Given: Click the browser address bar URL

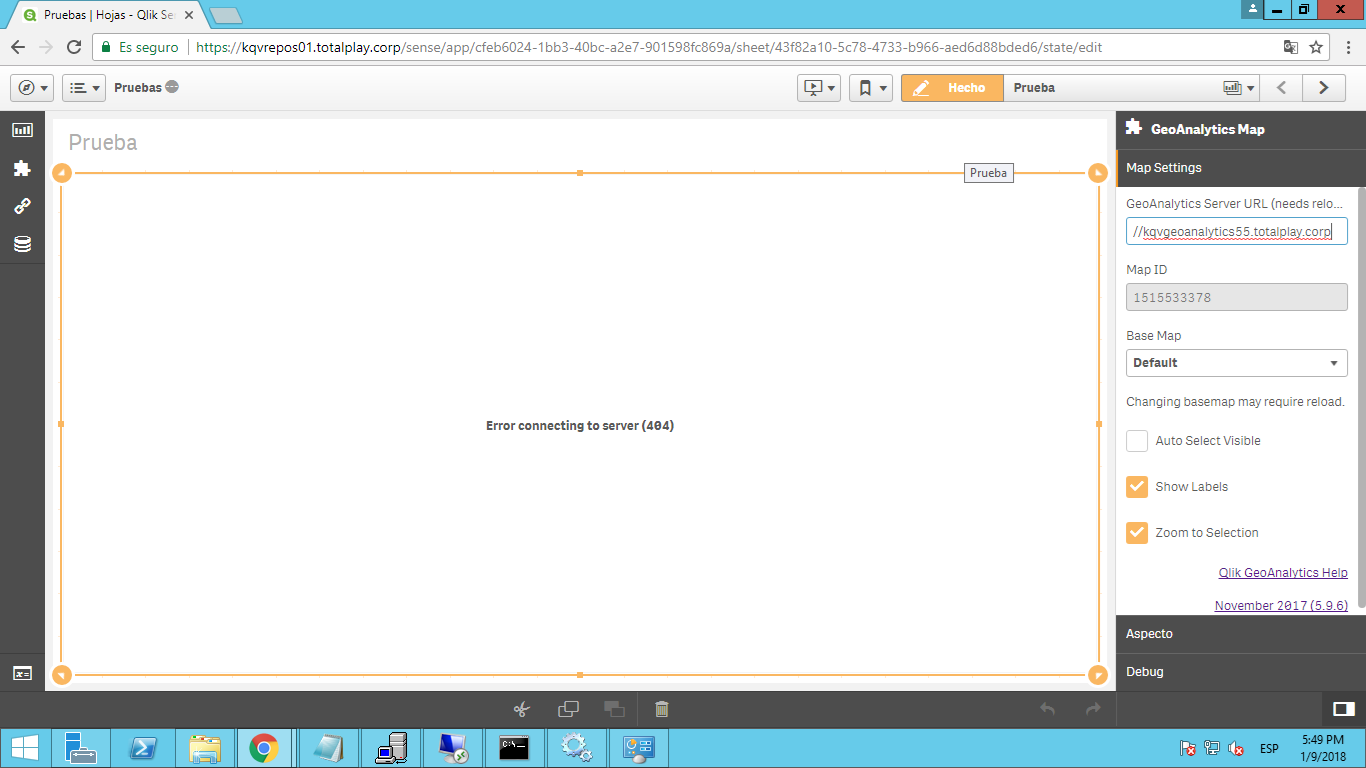Looking at the screenshot, I should click(x=650, y=47).
